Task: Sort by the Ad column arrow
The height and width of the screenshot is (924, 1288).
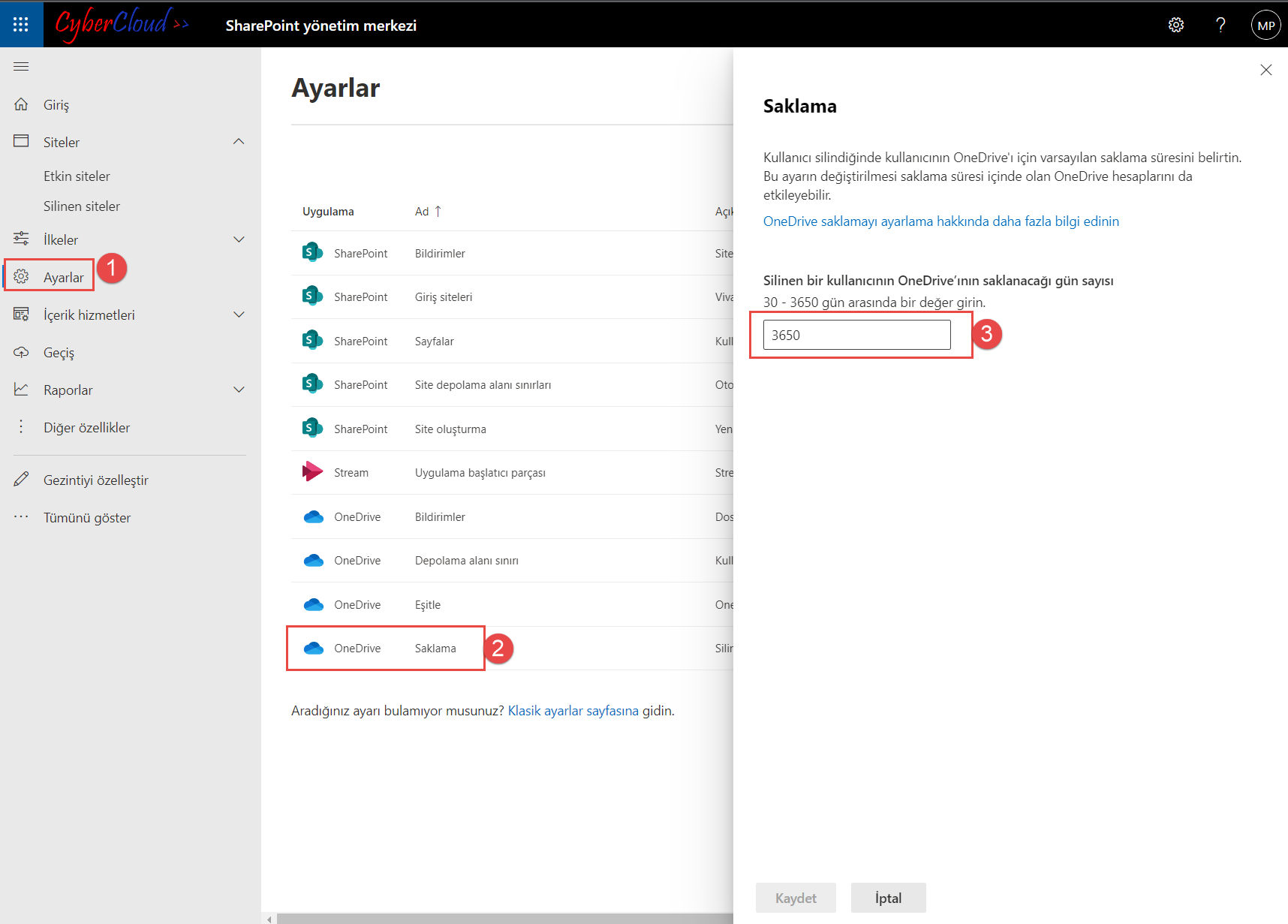Action: point(438,212)
